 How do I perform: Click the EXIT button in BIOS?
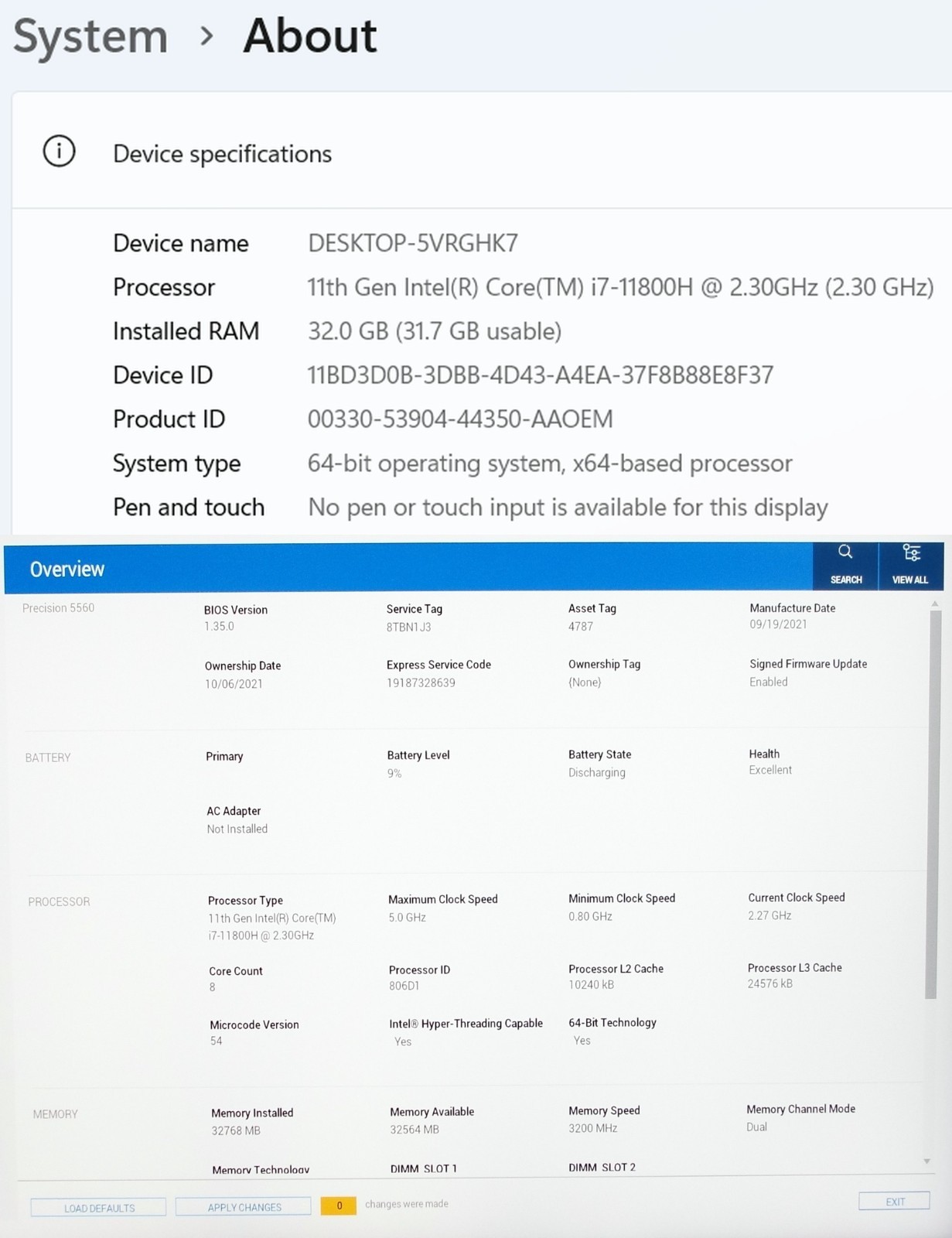click(x=895, y=1202)
